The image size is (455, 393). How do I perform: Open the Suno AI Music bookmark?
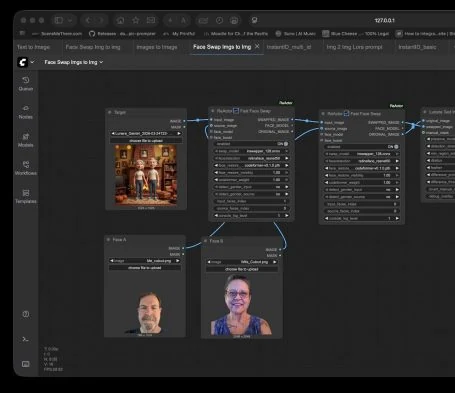pyautogui.click(x=296, y=34)
